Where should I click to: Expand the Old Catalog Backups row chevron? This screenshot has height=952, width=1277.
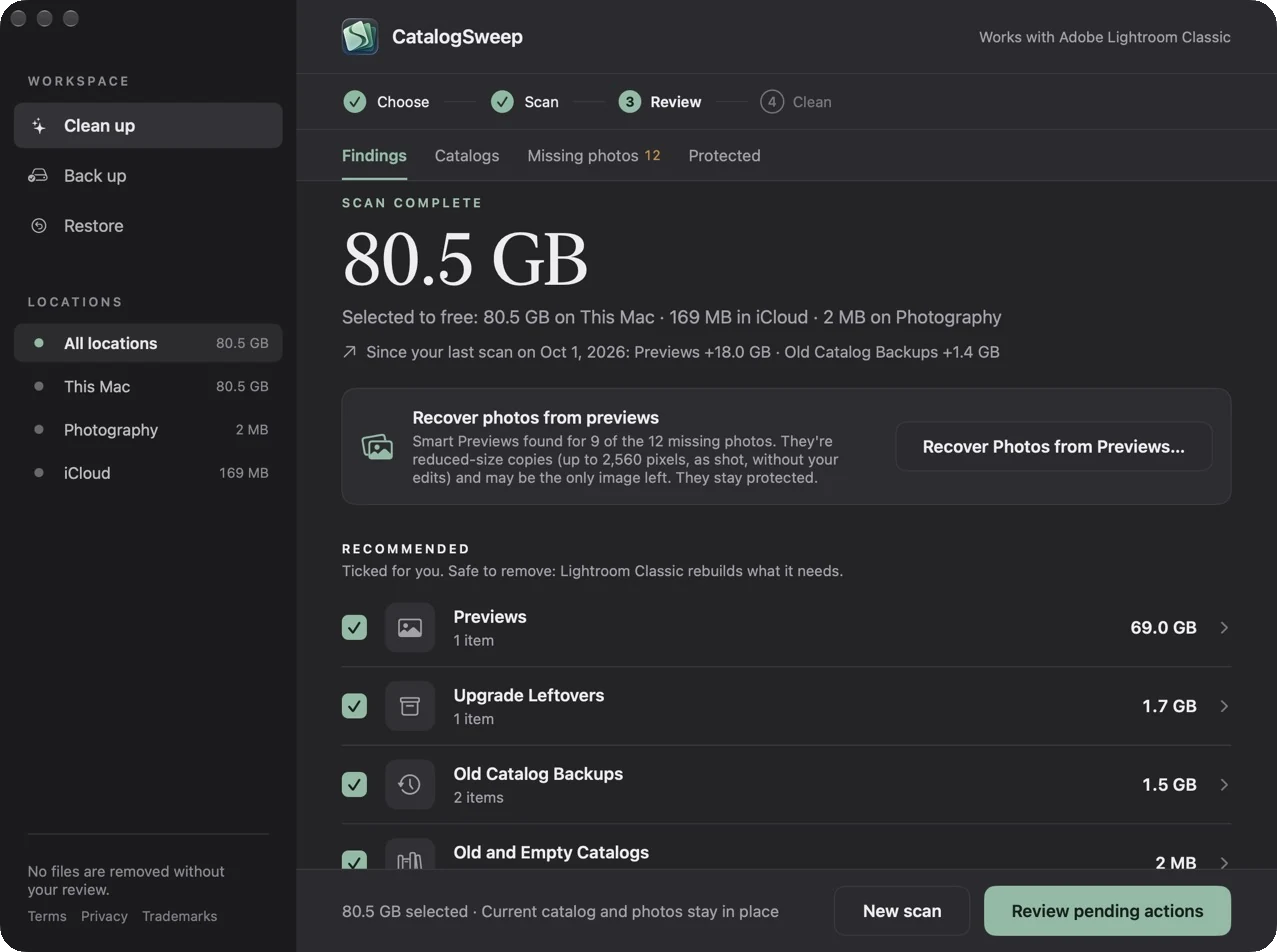(x=1224, y=785)
